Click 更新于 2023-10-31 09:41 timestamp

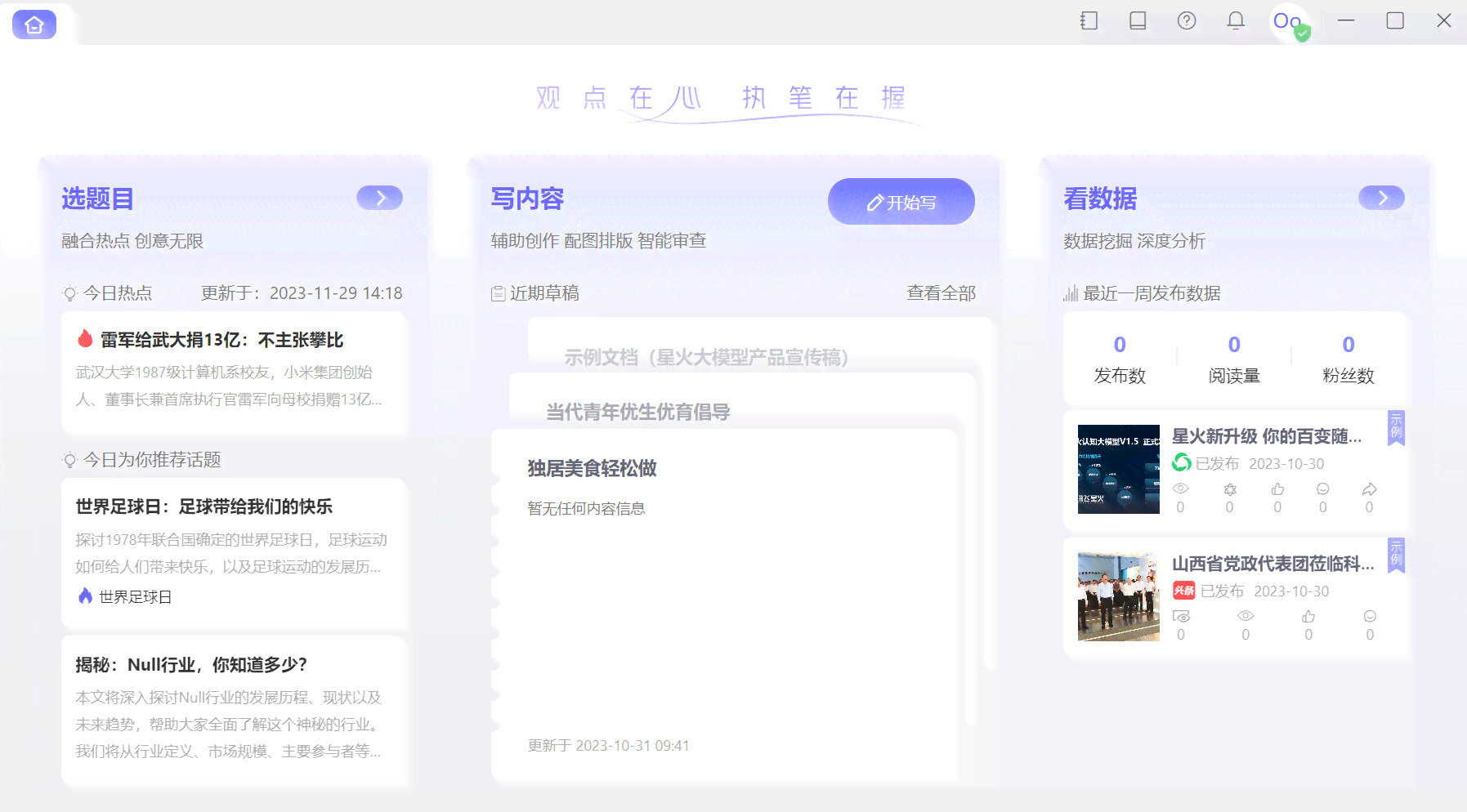point(609,746)
